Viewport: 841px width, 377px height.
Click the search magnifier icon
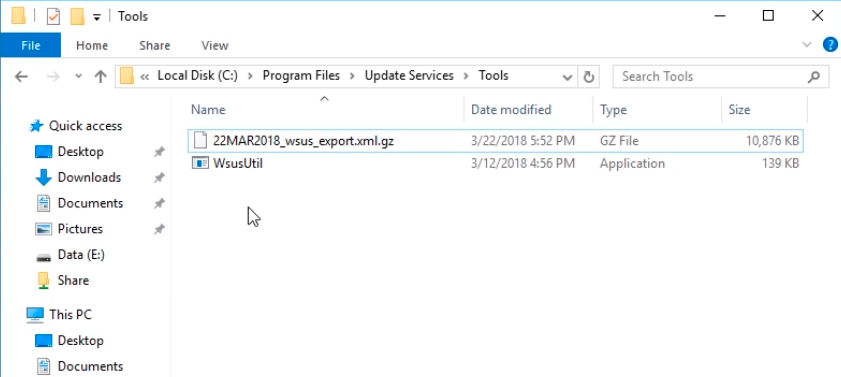click(814, 77)
